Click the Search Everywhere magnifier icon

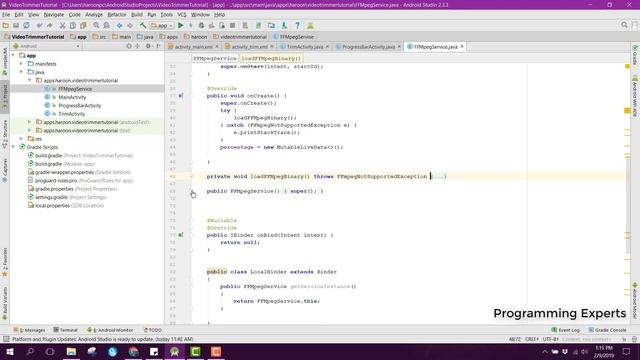624,25
